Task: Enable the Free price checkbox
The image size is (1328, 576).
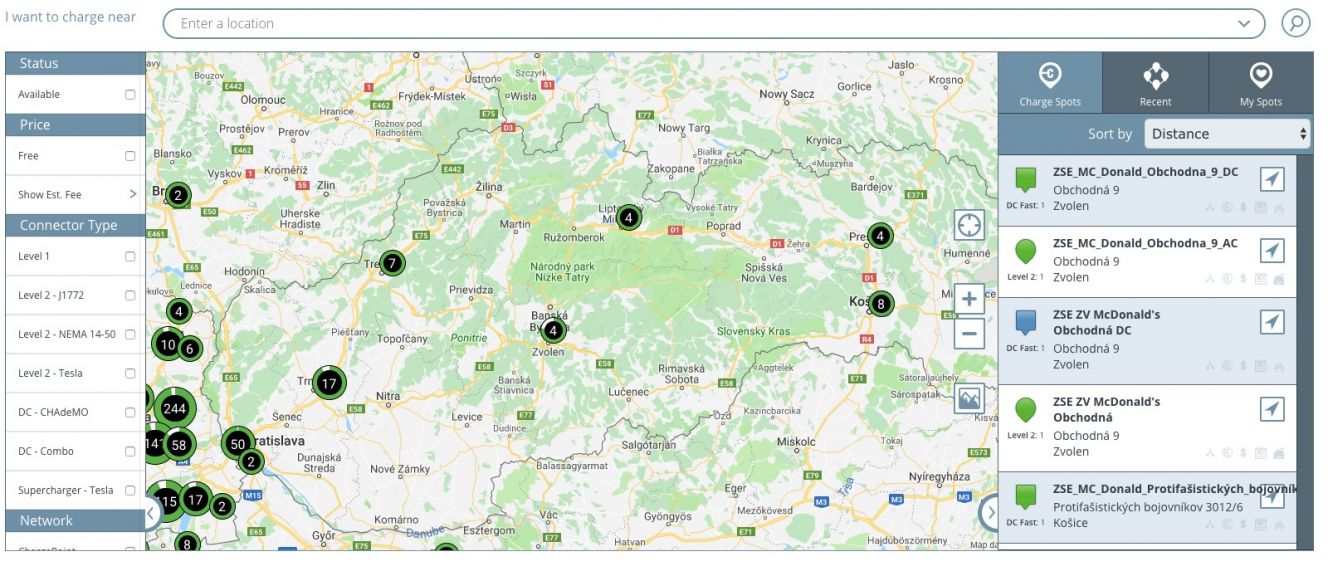Action: [x=130, y=156]
